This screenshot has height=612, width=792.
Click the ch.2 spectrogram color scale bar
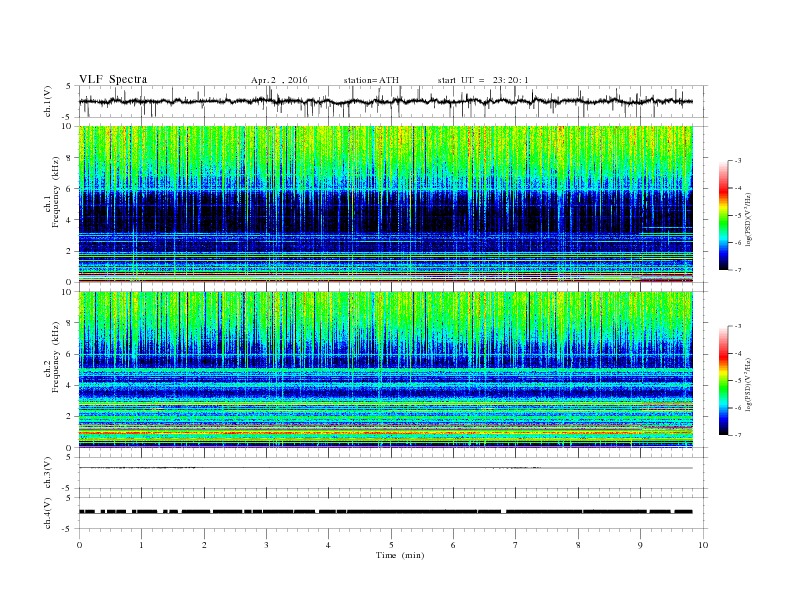pyautogui.click(x=724, y=381)
